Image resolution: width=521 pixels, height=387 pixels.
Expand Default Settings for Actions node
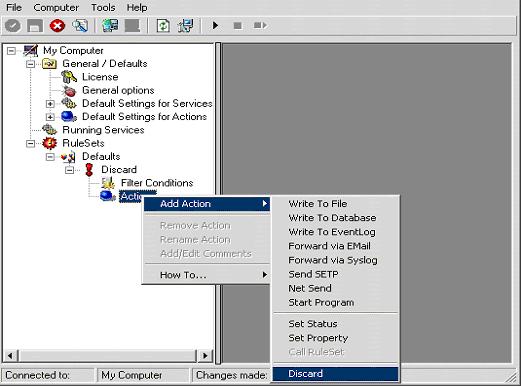[50, 117]
